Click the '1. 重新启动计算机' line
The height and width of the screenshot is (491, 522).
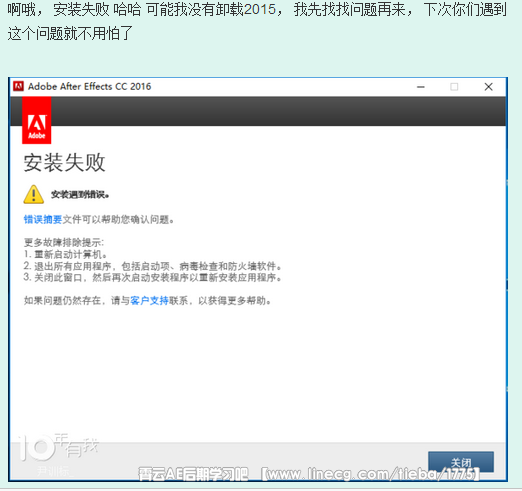(x=65, y=254)
